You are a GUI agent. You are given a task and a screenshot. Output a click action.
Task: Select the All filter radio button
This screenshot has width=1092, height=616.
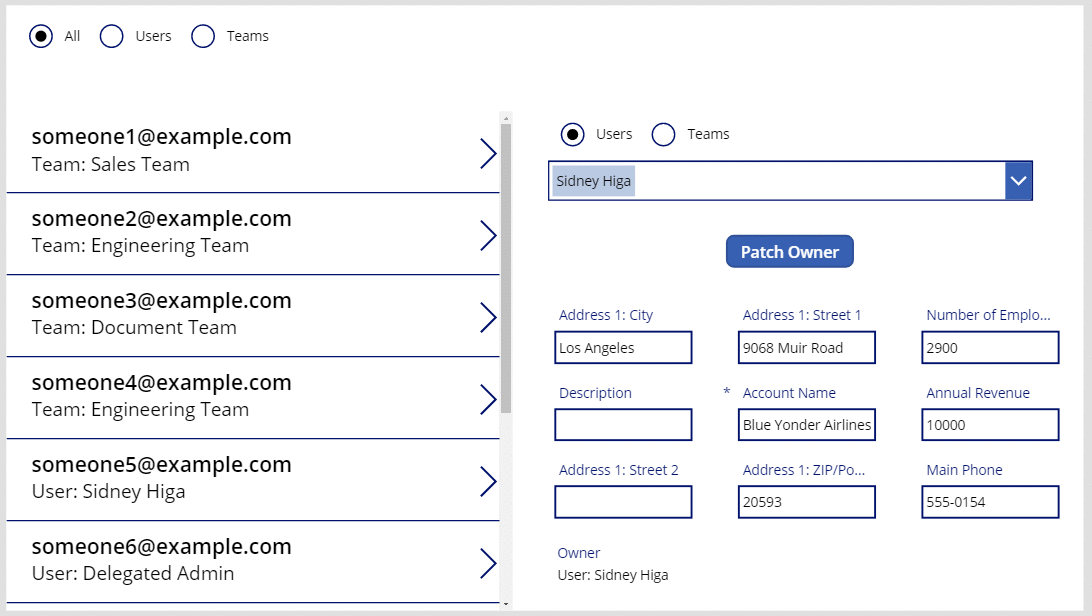point(41,36)
